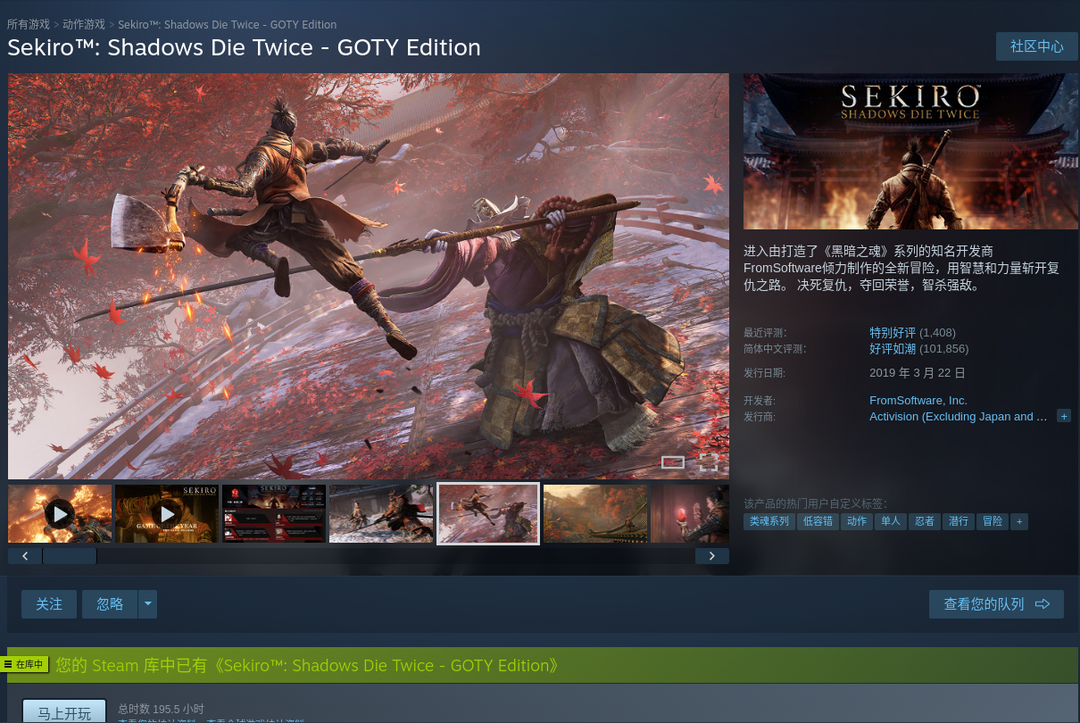This screenshot has width=1080, height=723.
Task: Click the left arrow of thumbnail strip
Action: [x=25, y=556]
